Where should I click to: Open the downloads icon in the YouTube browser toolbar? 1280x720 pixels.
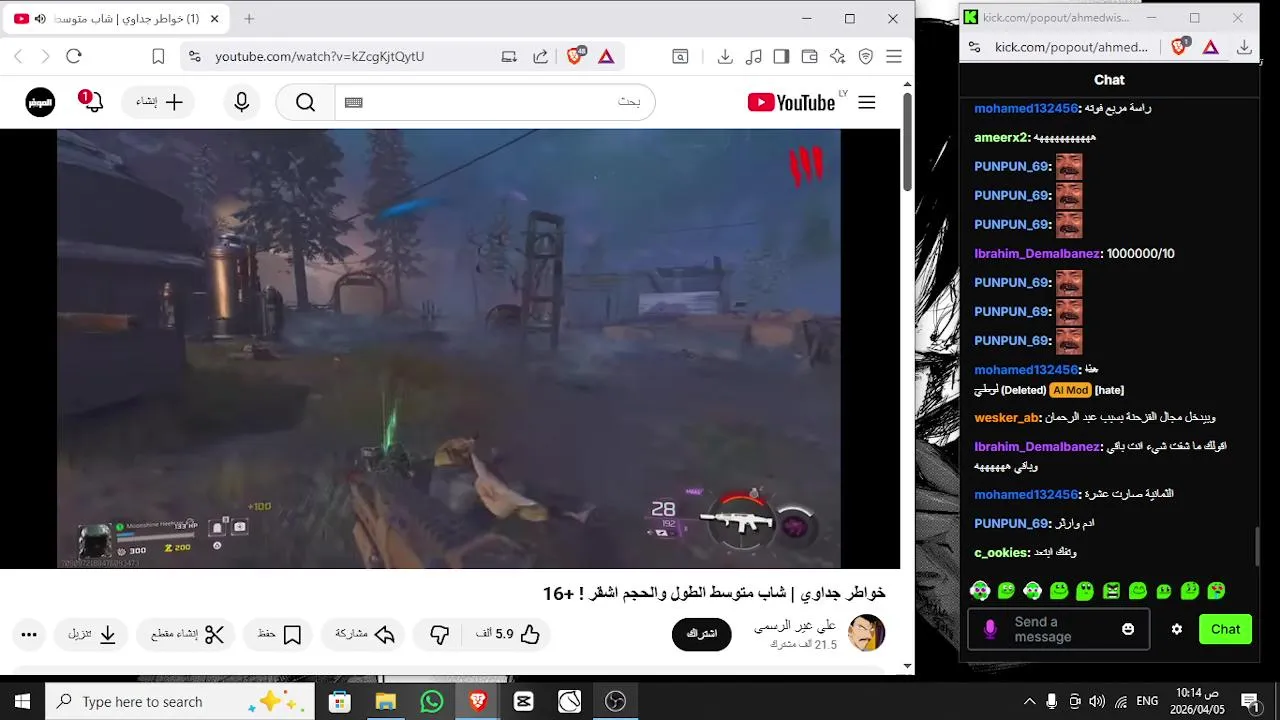(725, 57)
